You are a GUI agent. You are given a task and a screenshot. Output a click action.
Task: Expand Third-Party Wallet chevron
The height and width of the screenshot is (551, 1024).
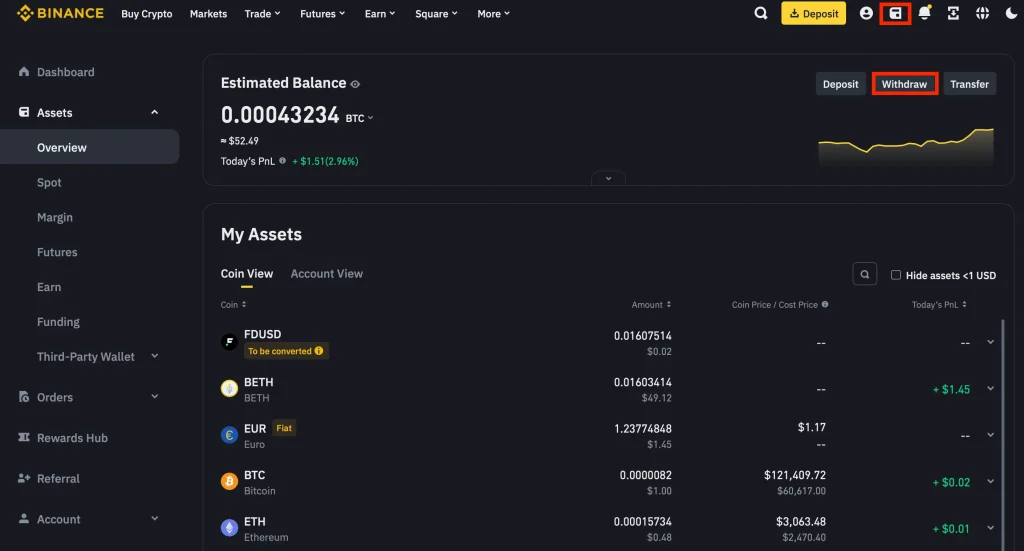155,356
